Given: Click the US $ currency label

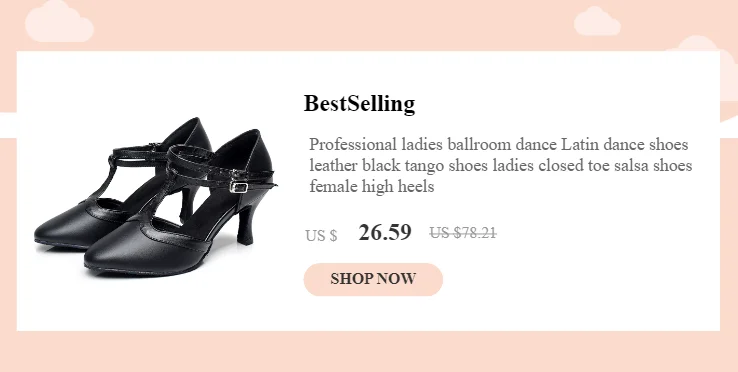Looking at the screenshot, I should click(x=321, y=235).
